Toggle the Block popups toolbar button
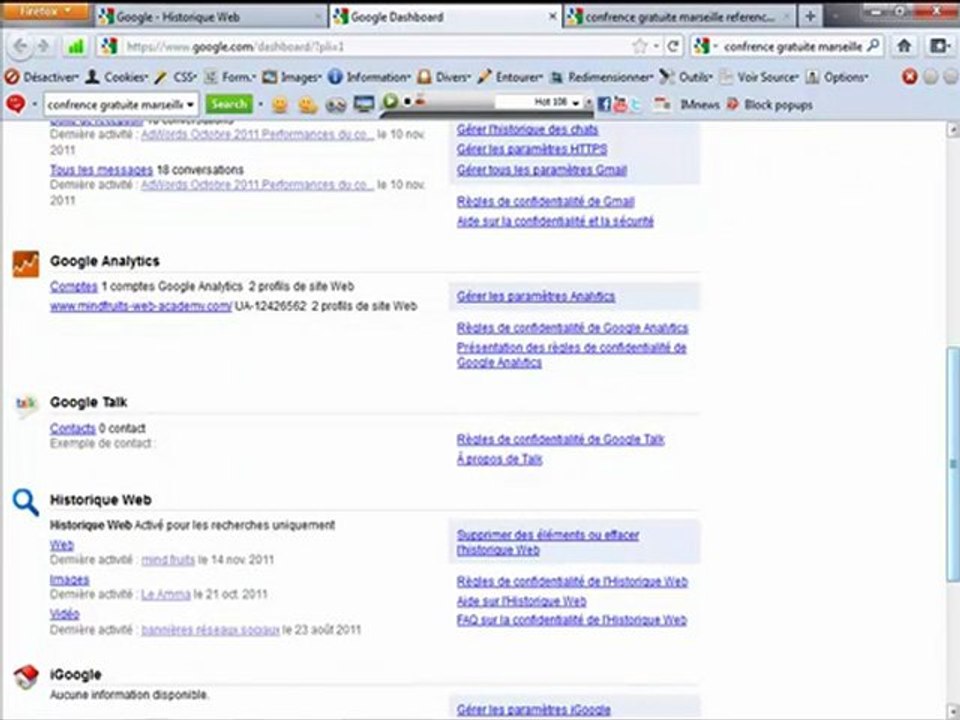 [x=770, y=105]
